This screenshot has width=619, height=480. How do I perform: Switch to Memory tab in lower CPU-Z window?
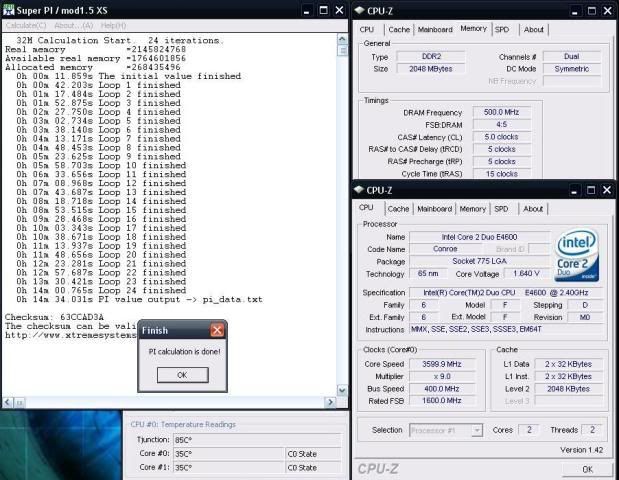pyautogui.click(x=473, y=209)
